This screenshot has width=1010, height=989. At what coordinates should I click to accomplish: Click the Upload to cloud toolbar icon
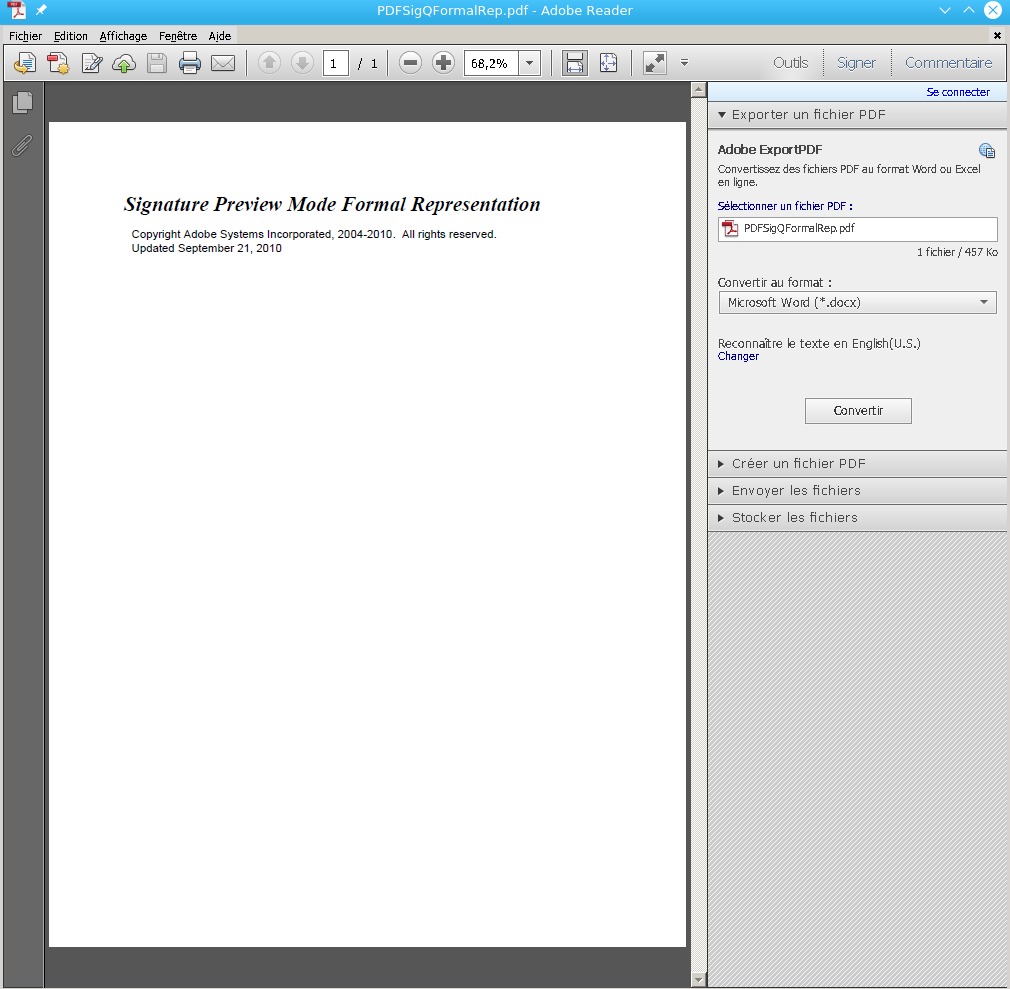coord(124,63)
